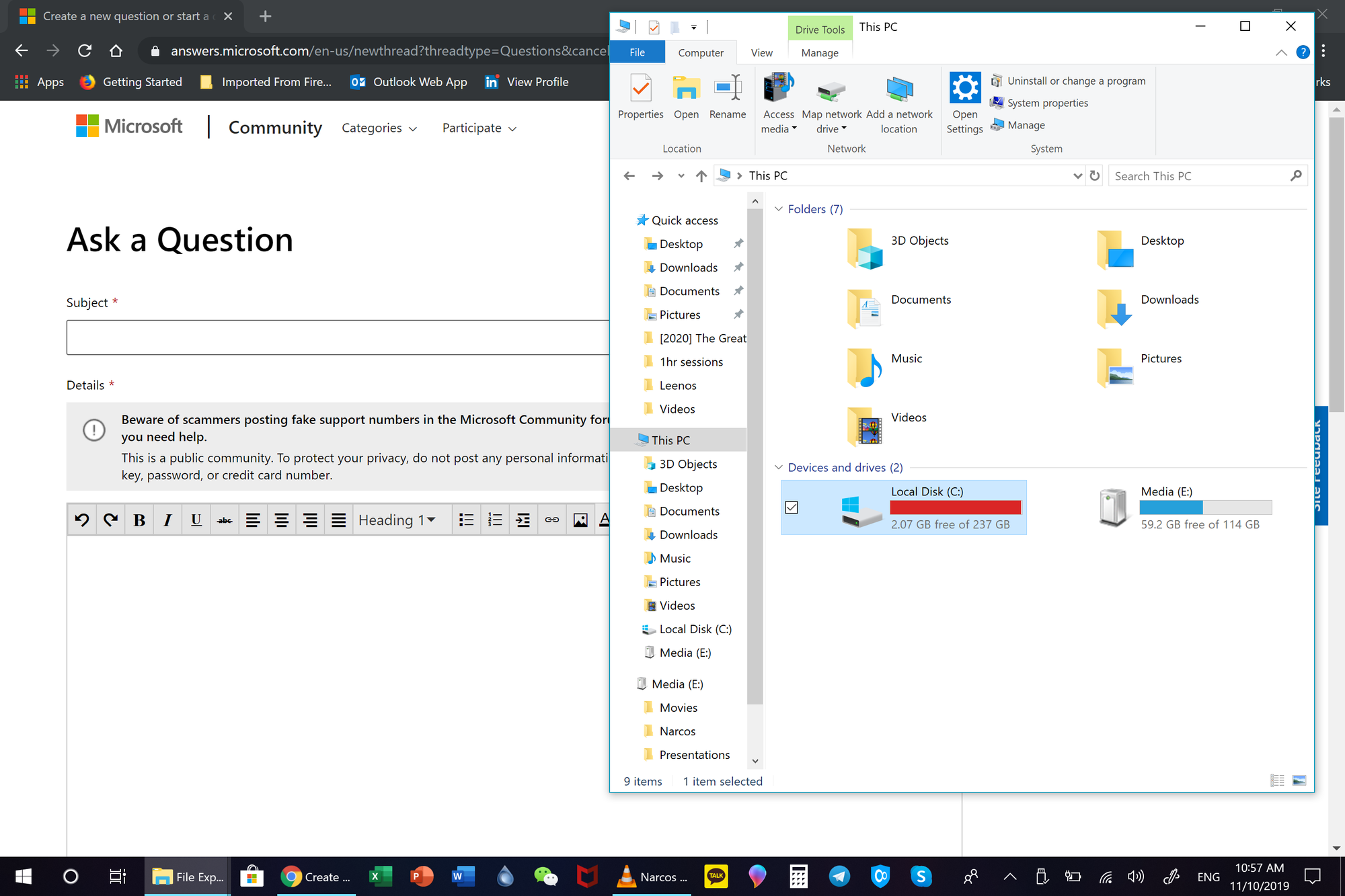This screenshot has height=896, width=1345.
Task: Refresh the This PC view
Action: click(x=1094, y=175)
